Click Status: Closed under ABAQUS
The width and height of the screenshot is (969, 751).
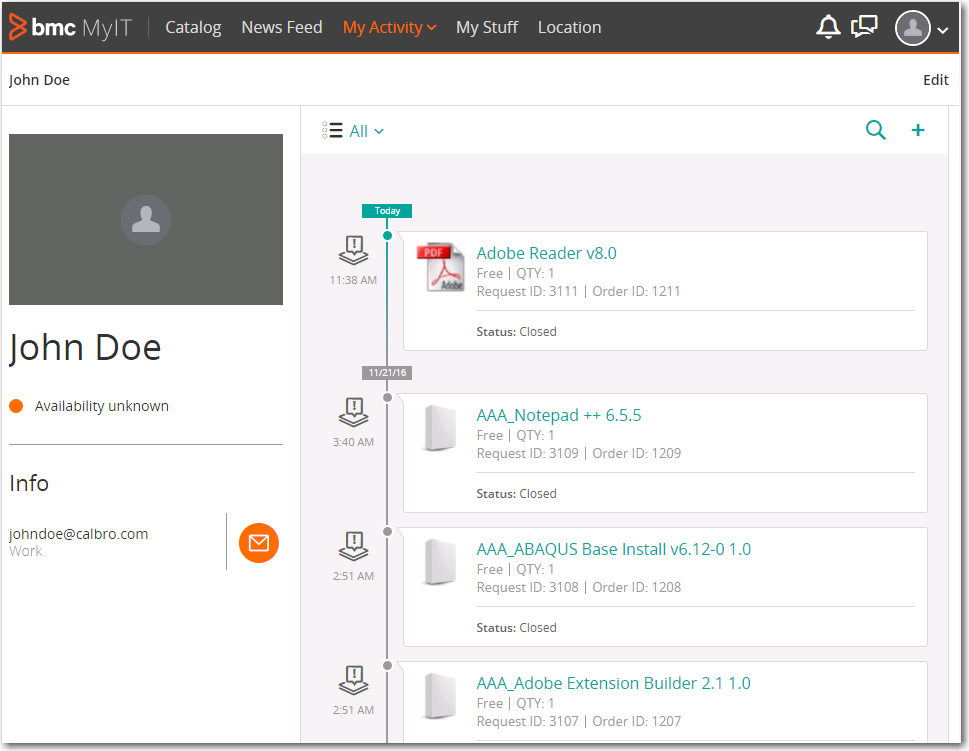(x=517, y=628)
